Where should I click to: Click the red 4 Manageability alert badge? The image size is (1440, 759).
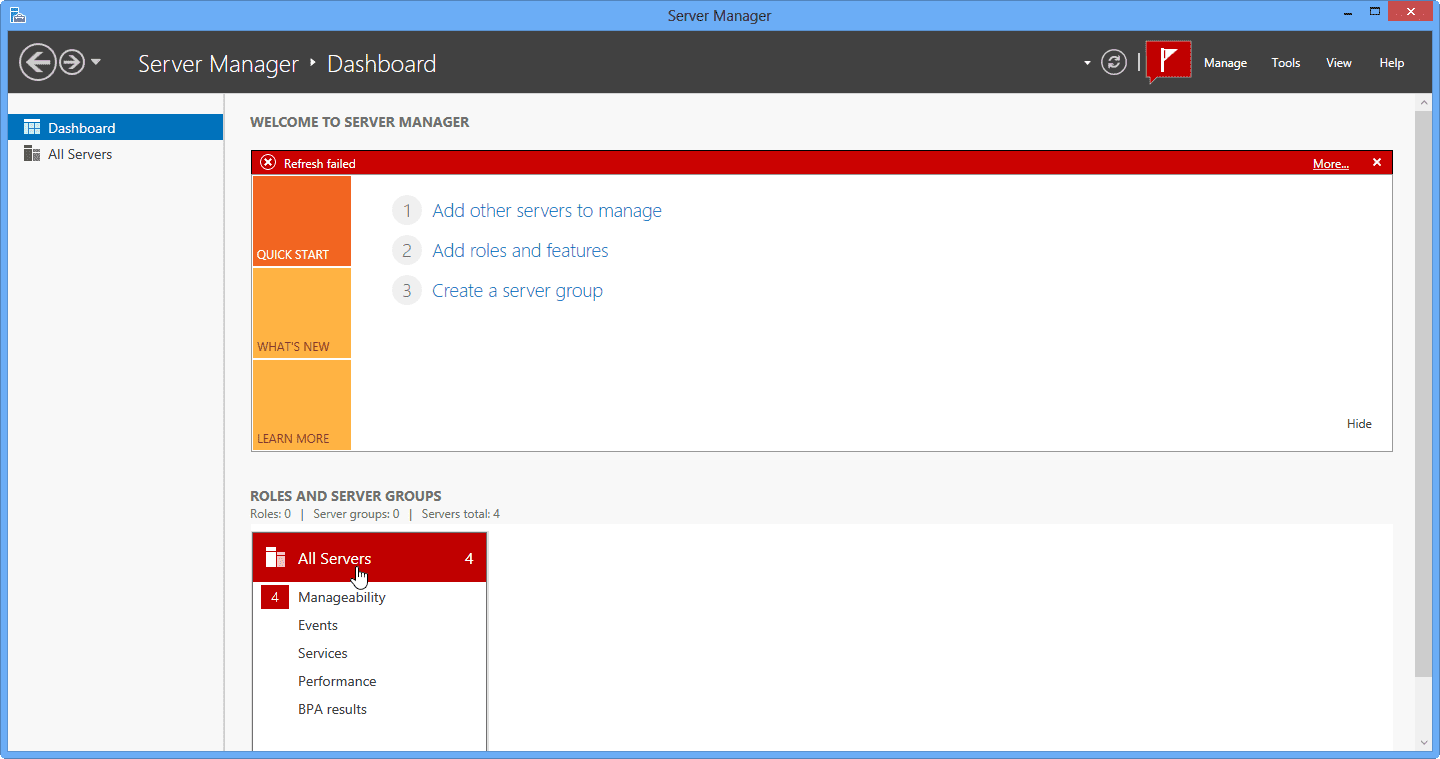(275, 597)
